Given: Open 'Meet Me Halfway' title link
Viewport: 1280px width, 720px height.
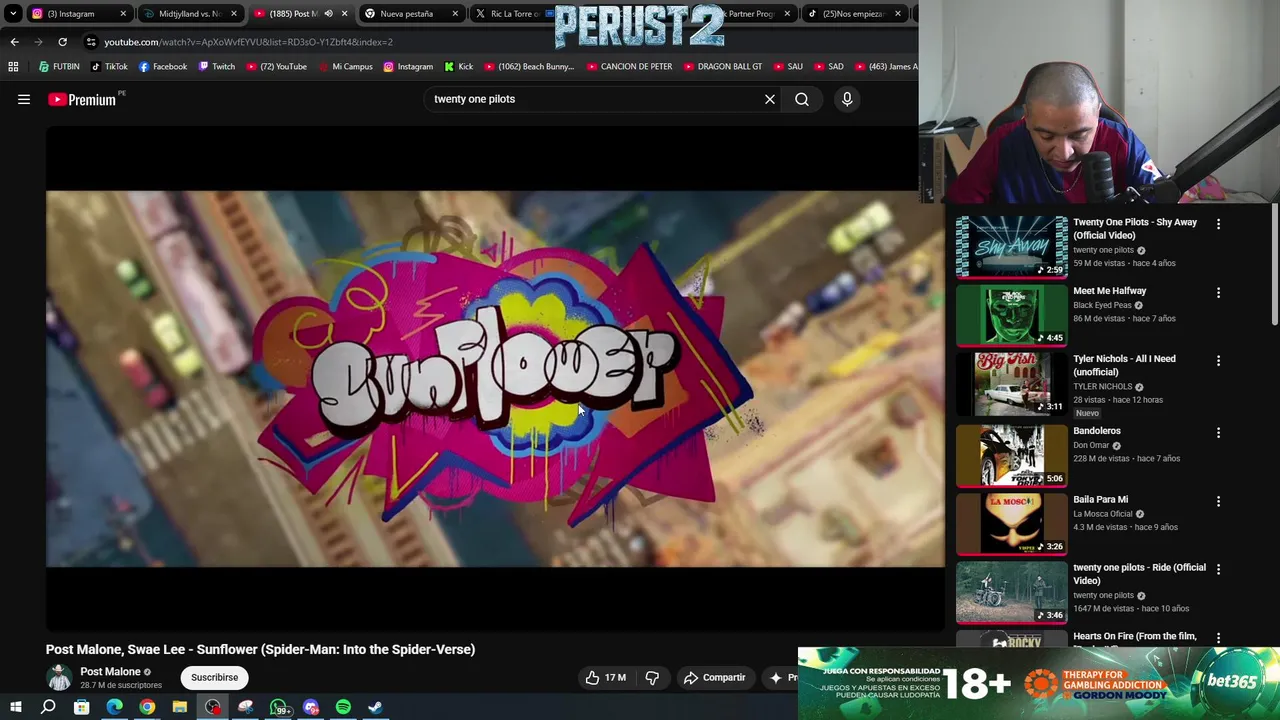Looking at the screenshot, I should tap(1110, 291).
